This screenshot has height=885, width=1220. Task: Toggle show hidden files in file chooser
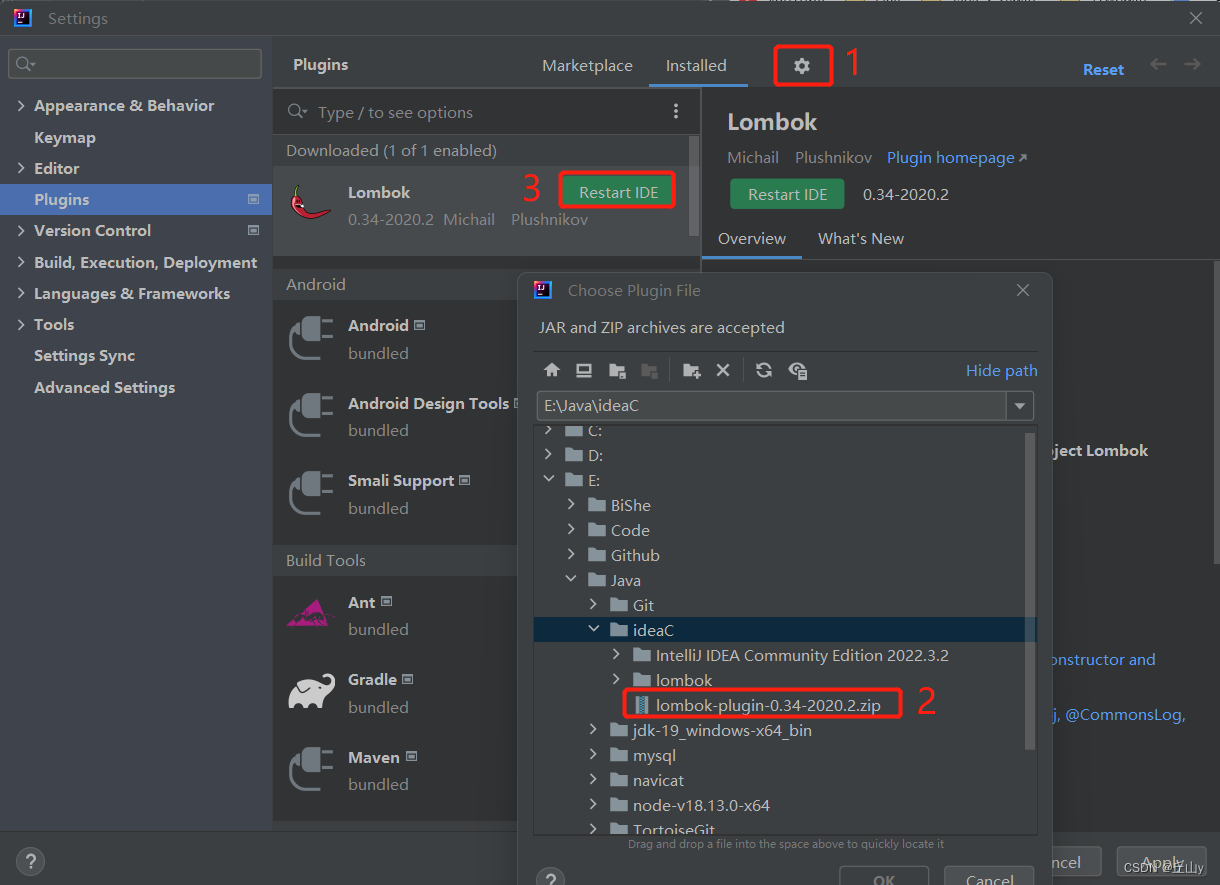click(x=797, y=370)
